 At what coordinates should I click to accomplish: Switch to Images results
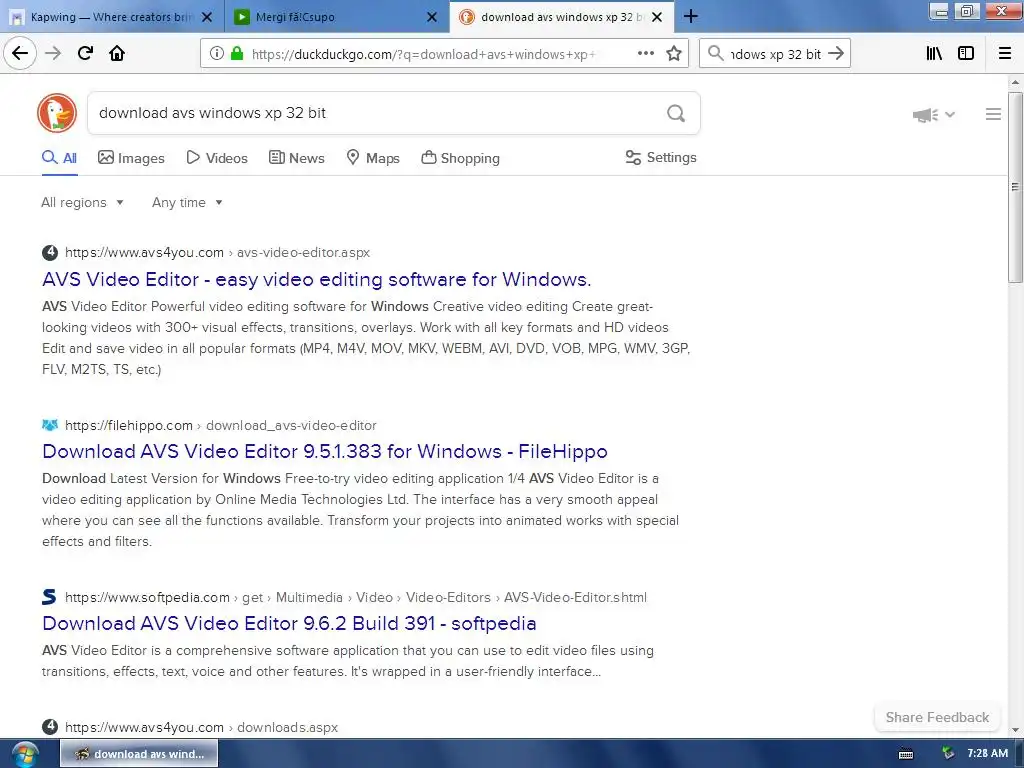[131, 158]
